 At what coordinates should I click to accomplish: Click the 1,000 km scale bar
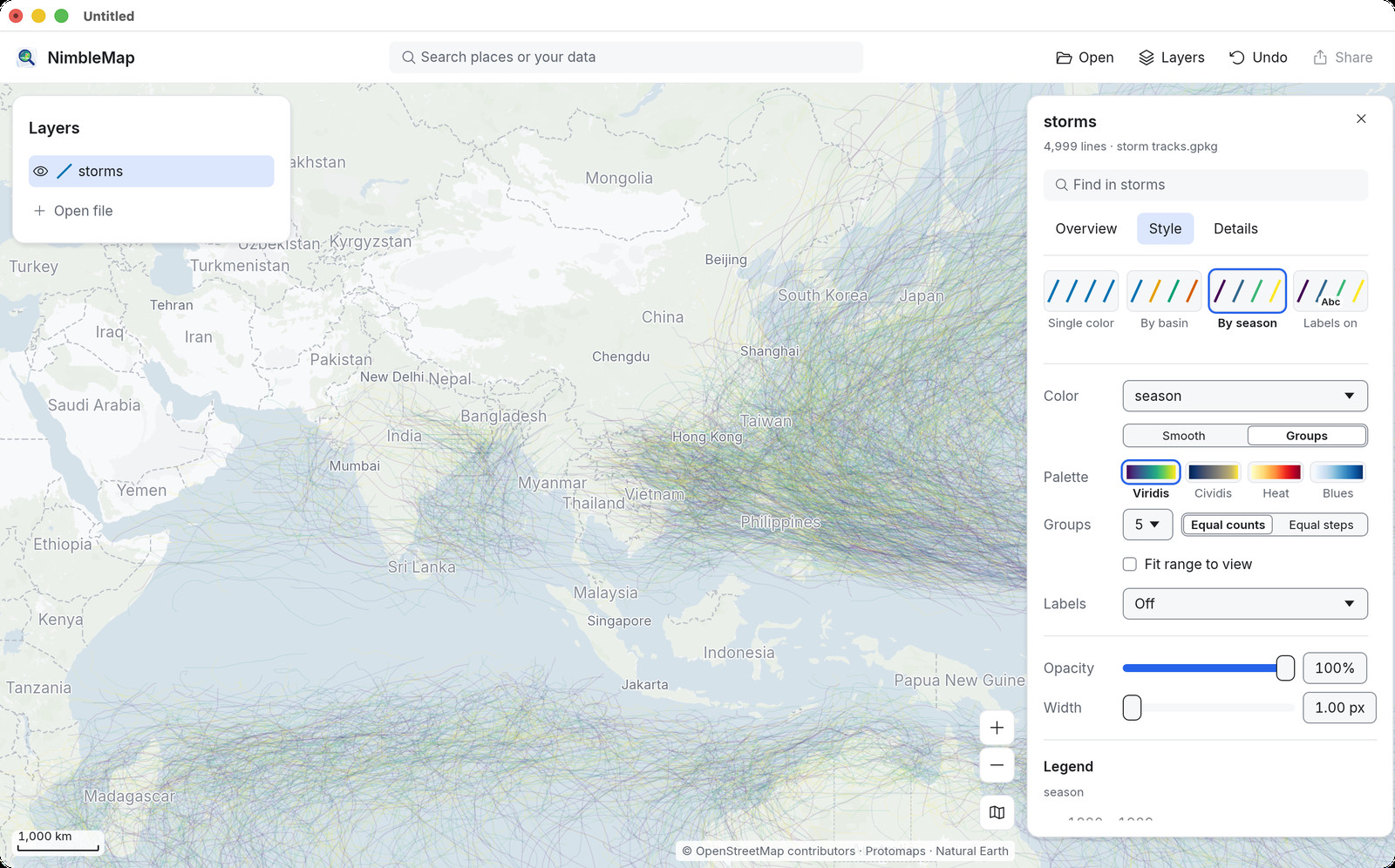point(58,840)
